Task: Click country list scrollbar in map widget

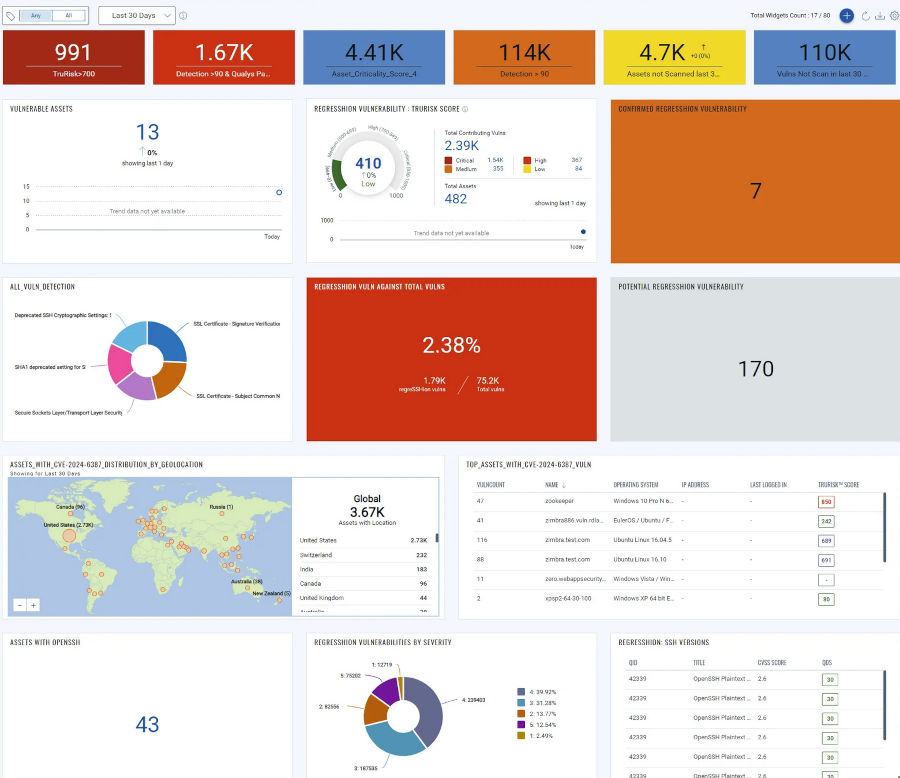Action: tap(437, 538)
